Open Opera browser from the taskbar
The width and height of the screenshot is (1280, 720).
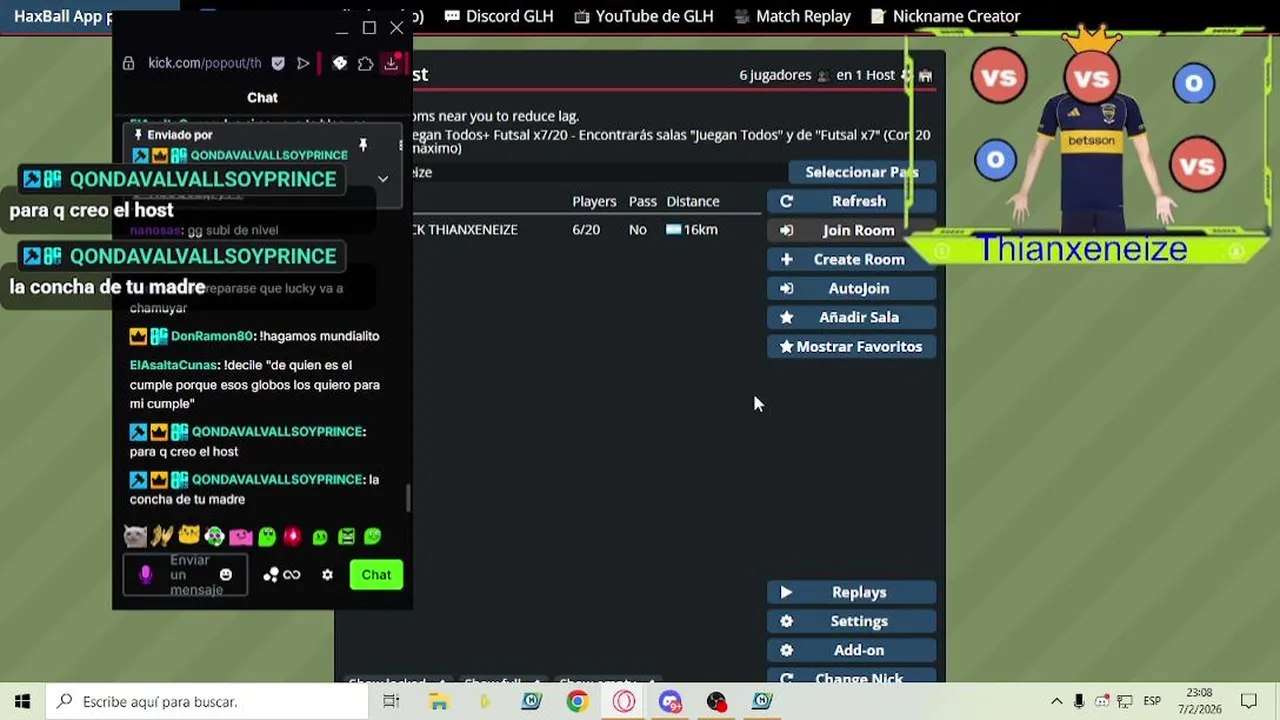(624, 701)
